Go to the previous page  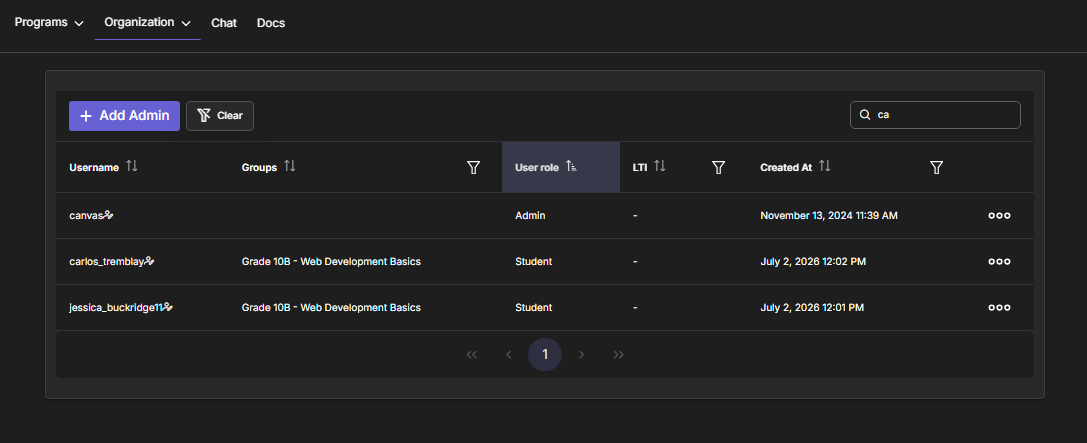tap(509, 355)
